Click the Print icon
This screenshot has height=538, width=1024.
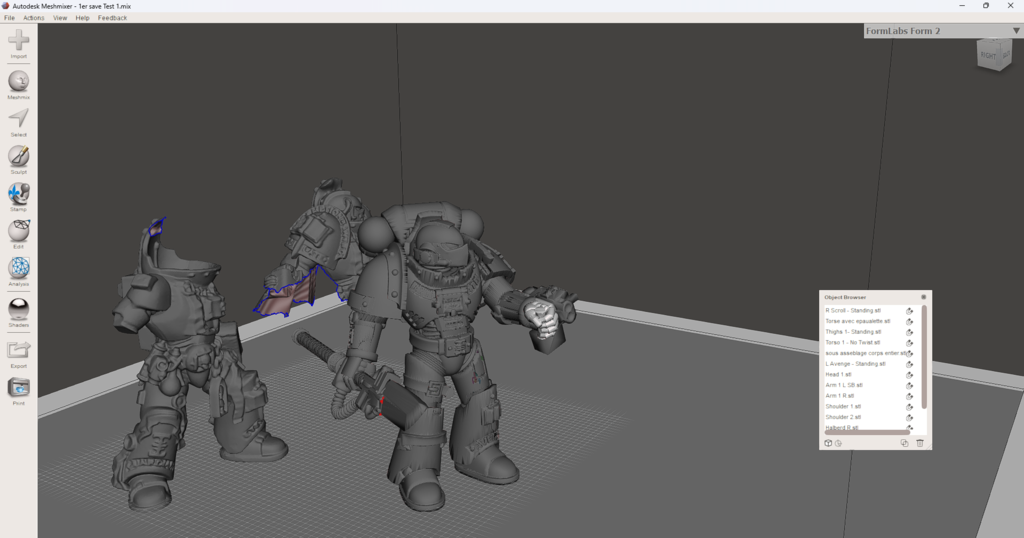18,388
